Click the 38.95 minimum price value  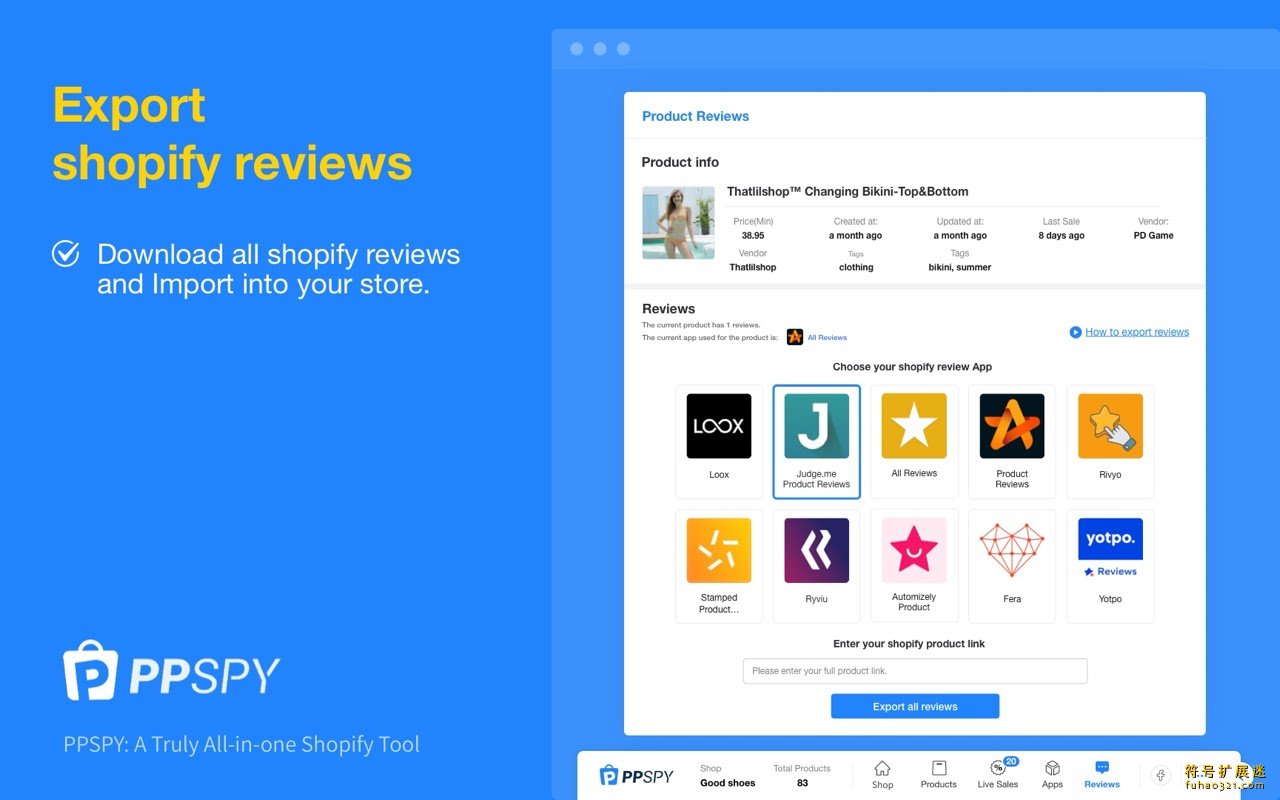coord(753,236)
